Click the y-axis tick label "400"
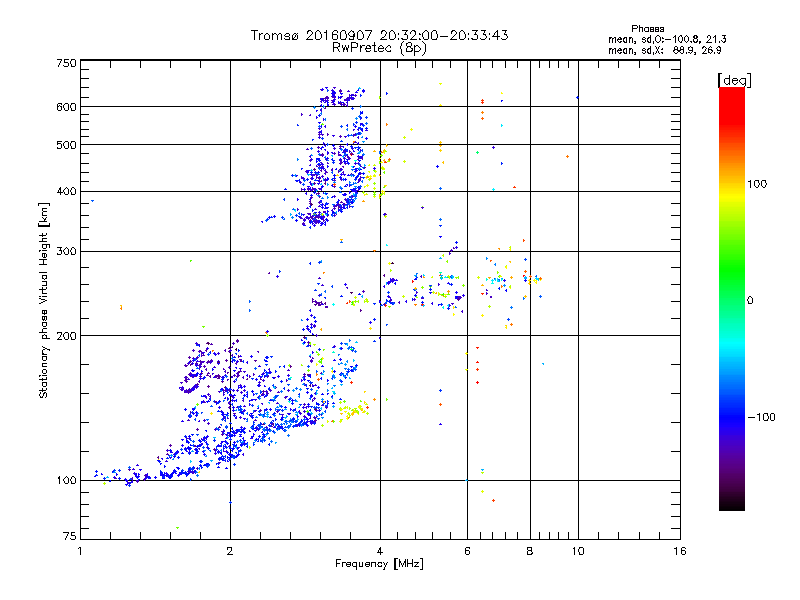Viewport: 800px width, 600px height. [67, 191]
